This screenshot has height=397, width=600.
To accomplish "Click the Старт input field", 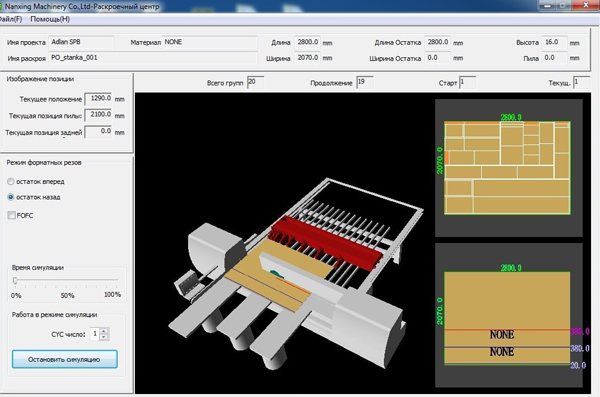I will (x=468, y=82).
